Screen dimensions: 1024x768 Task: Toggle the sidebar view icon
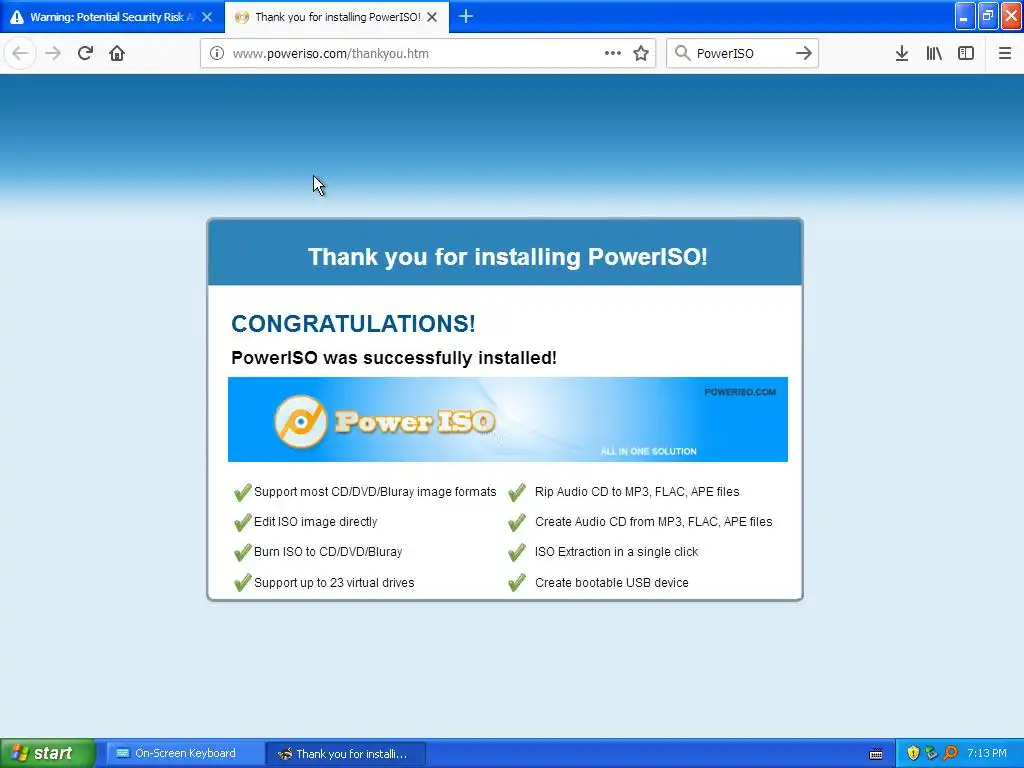(x=966, y=54)
